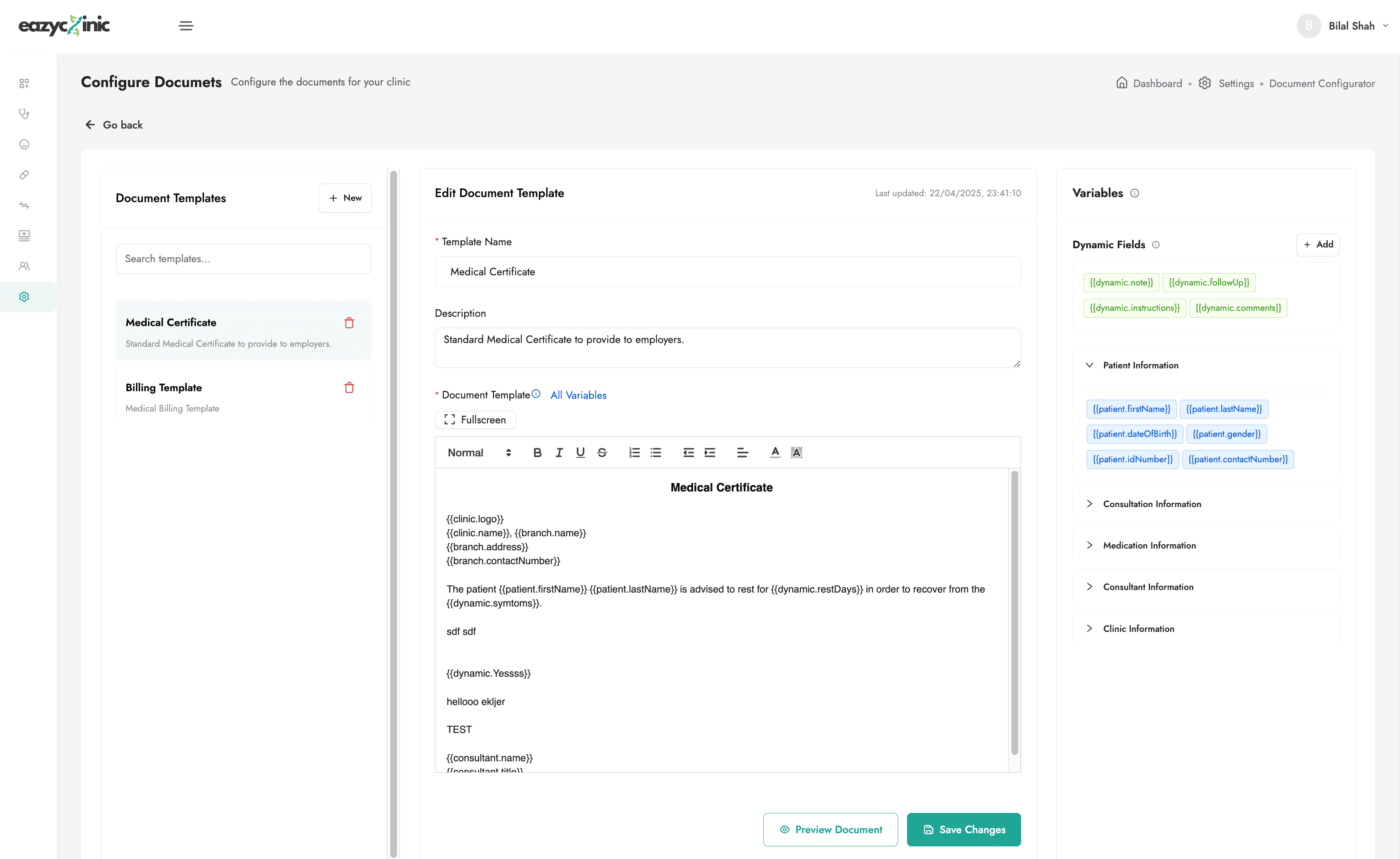Open the All Variables link

tap(578, 395)
